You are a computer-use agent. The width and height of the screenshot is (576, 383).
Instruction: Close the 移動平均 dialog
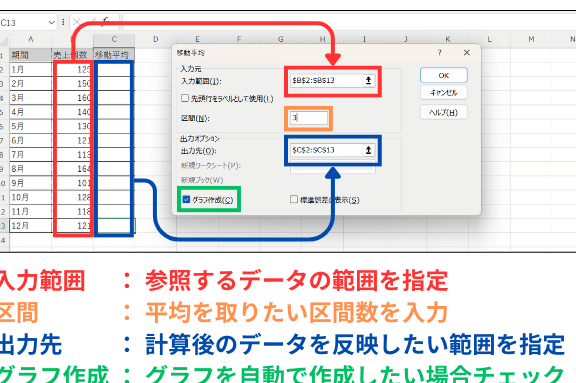coord(467,53)
